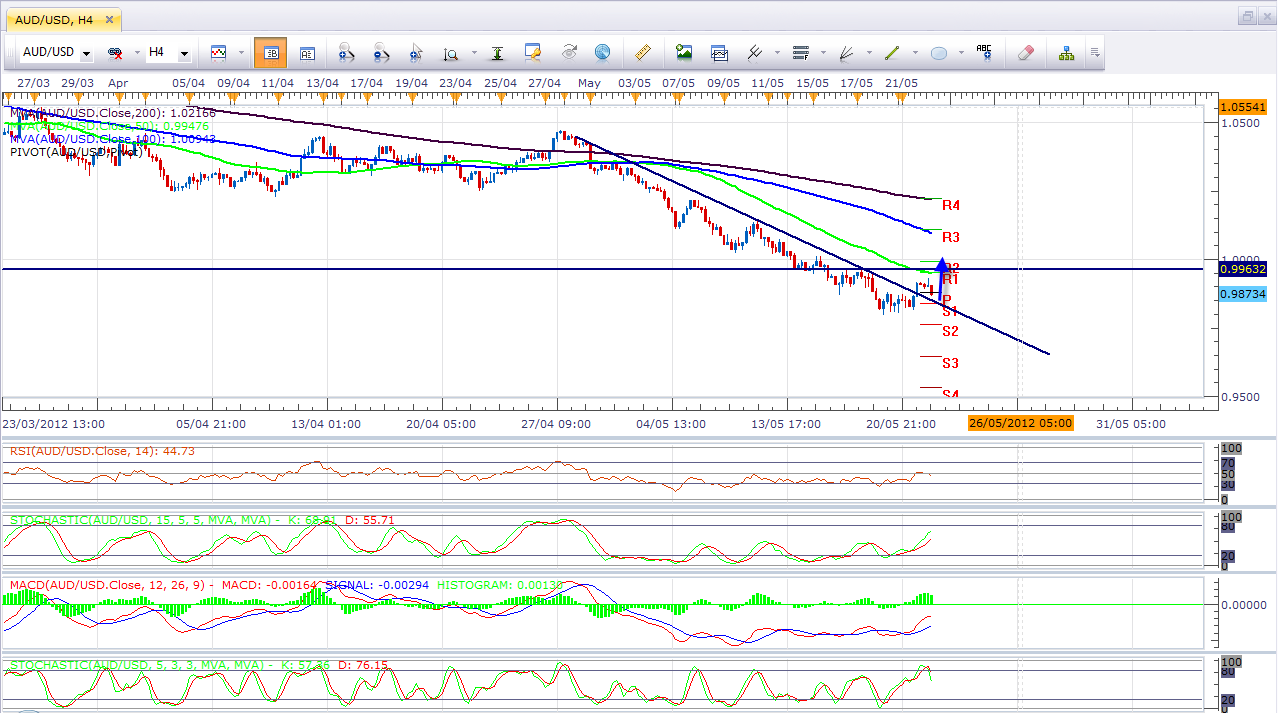Select the Andrews pitchfork drawing tool
This screenshot has width=1278, height=713.
click(755, 52)
